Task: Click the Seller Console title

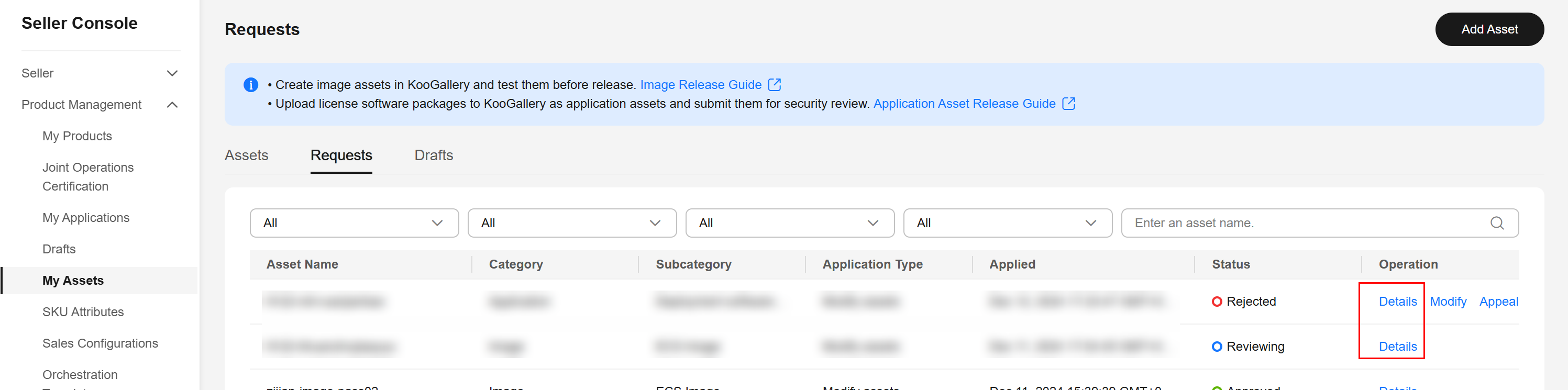Action: point(79,23)
